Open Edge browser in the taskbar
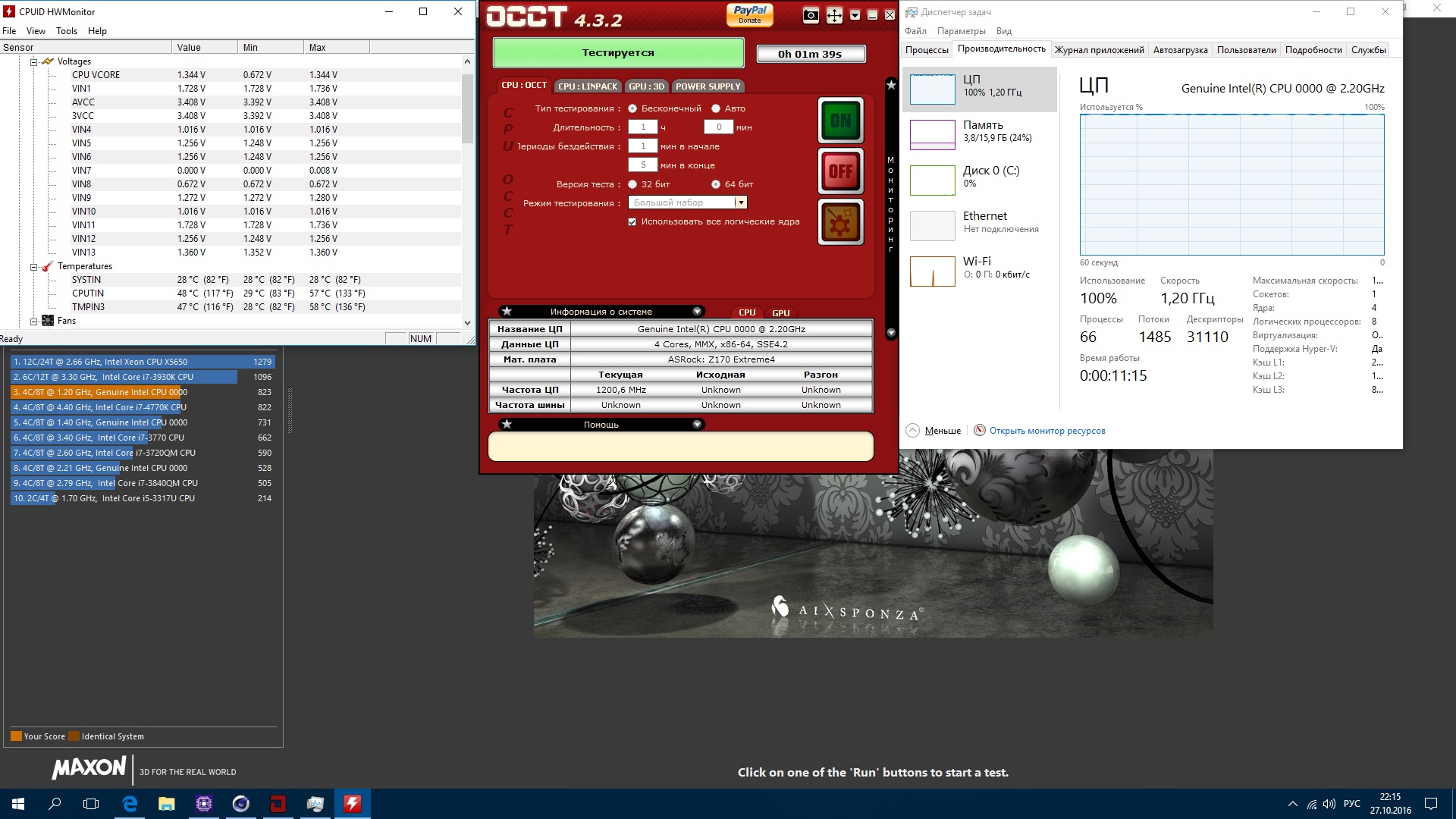This screenshot has height=819, width=1456. [130, 804]
